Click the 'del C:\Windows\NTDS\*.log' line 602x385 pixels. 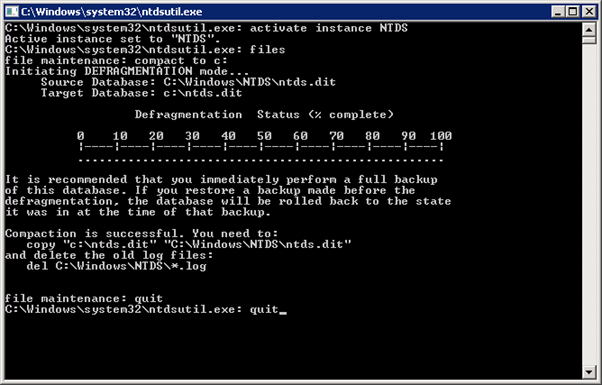click(116, 266)
